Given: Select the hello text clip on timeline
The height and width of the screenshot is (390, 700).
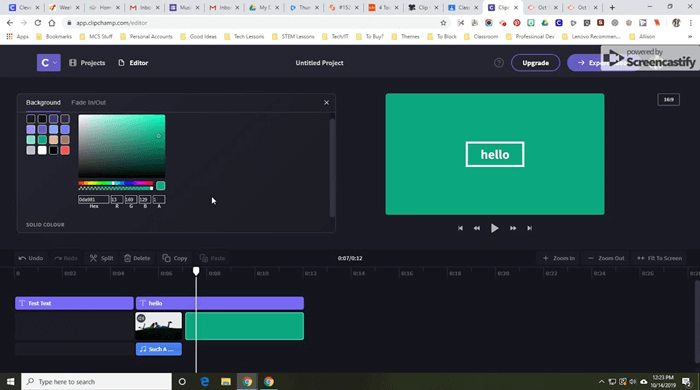Looking at the screenshot, I should 220,303.
